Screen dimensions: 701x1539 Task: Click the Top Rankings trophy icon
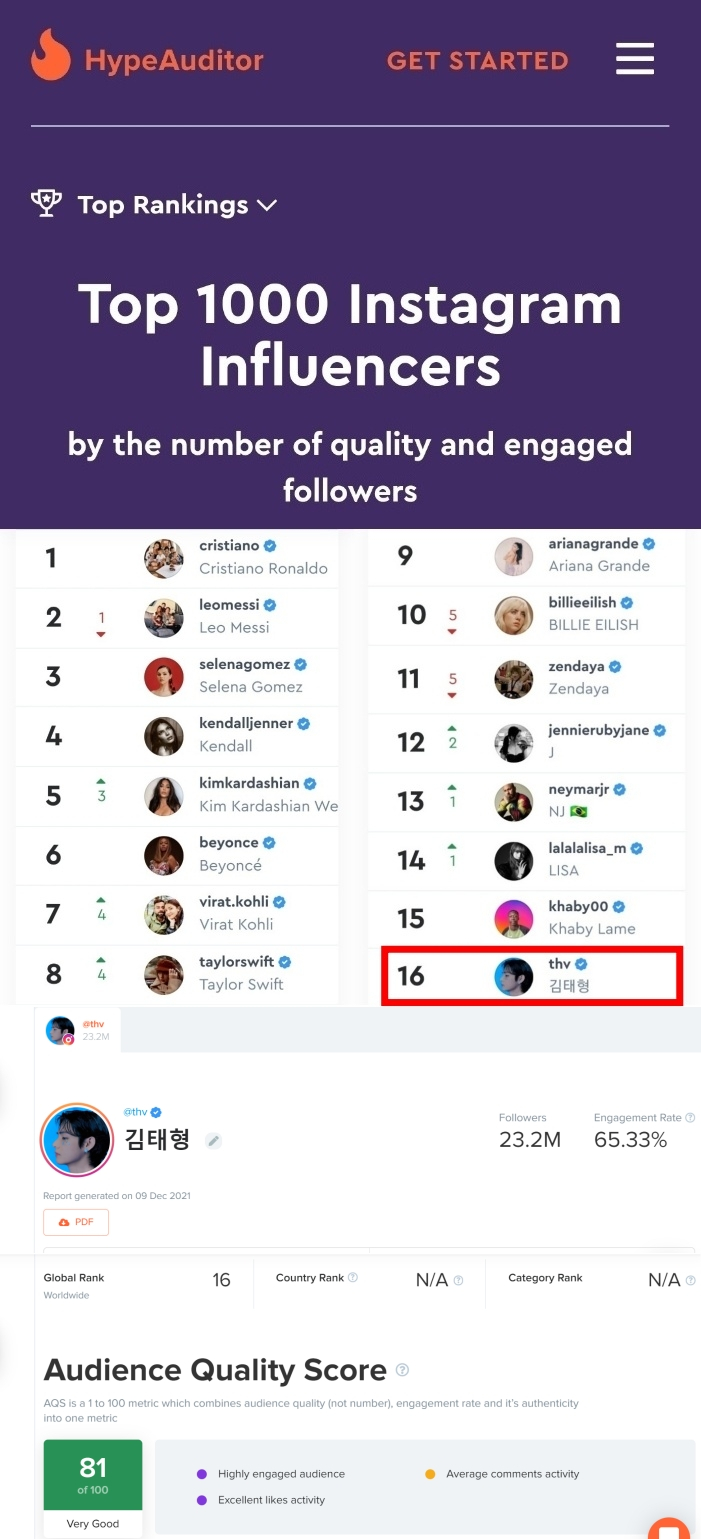click(x=46, y=204)
